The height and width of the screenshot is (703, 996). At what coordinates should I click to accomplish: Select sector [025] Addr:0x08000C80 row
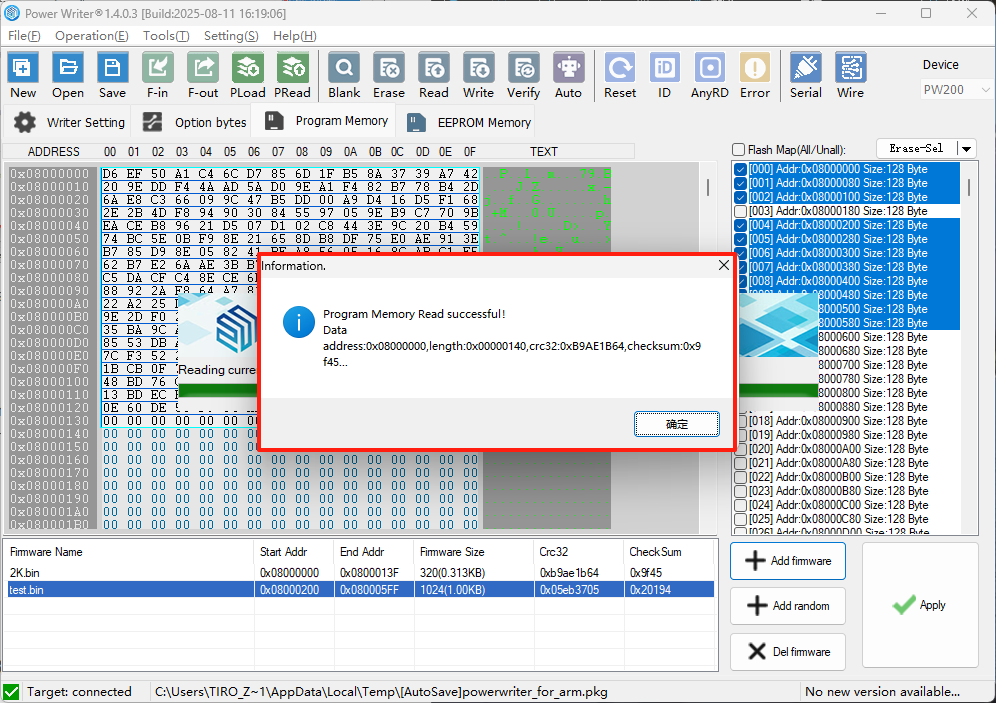point(838,519)
